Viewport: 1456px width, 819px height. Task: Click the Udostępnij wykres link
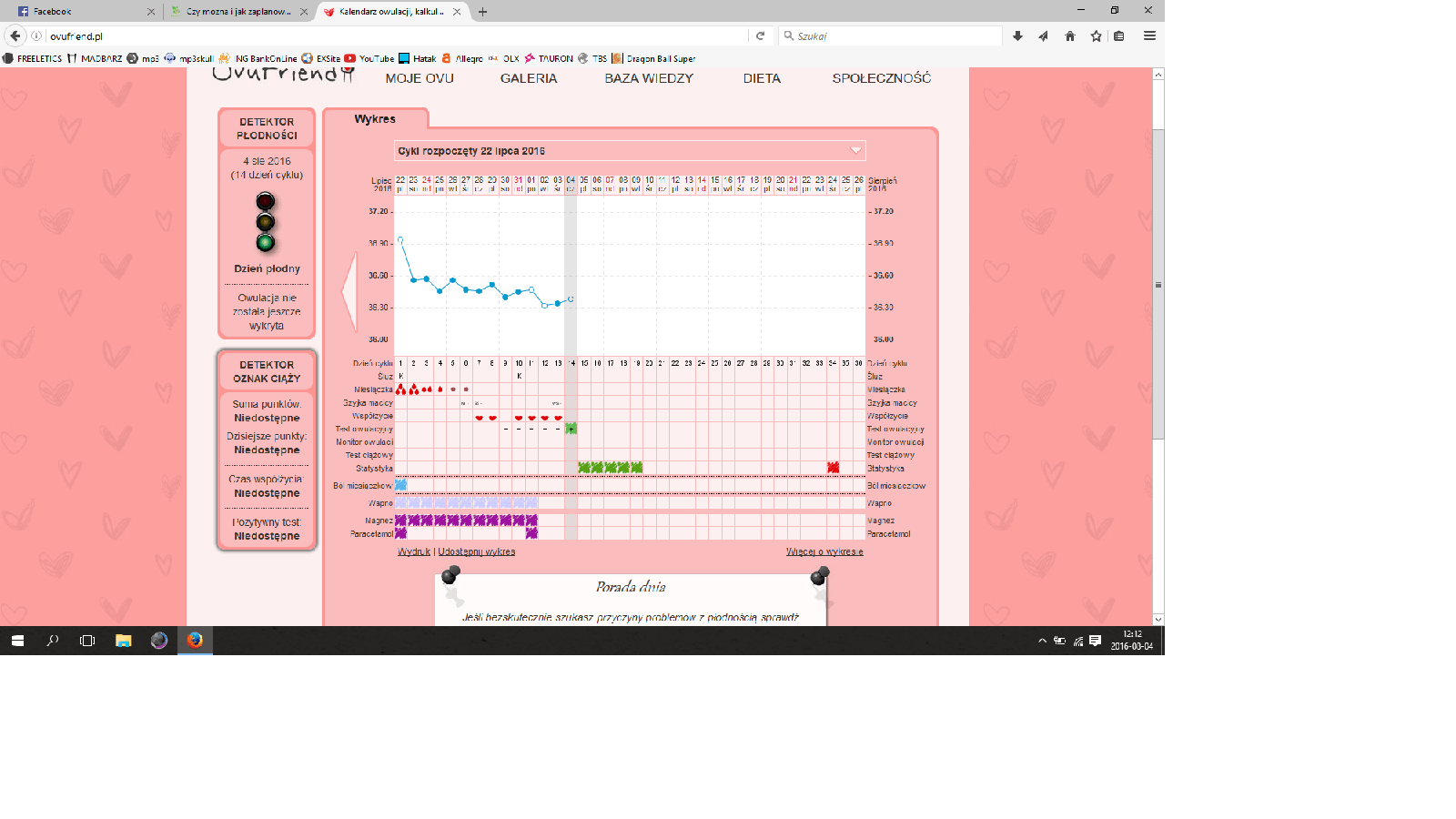(477, 551)
